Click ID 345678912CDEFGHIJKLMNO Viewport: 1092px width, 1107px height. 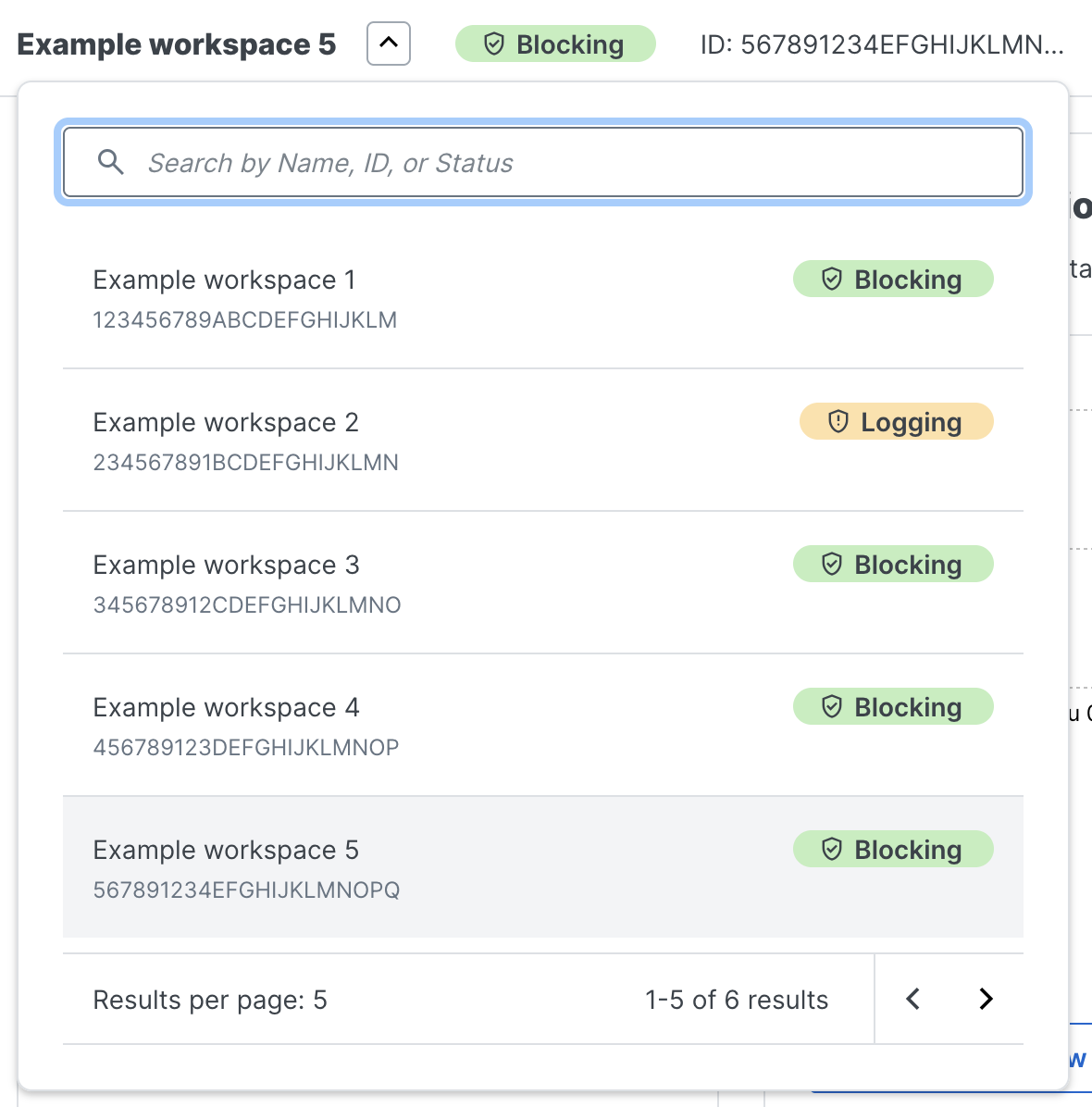247,605
